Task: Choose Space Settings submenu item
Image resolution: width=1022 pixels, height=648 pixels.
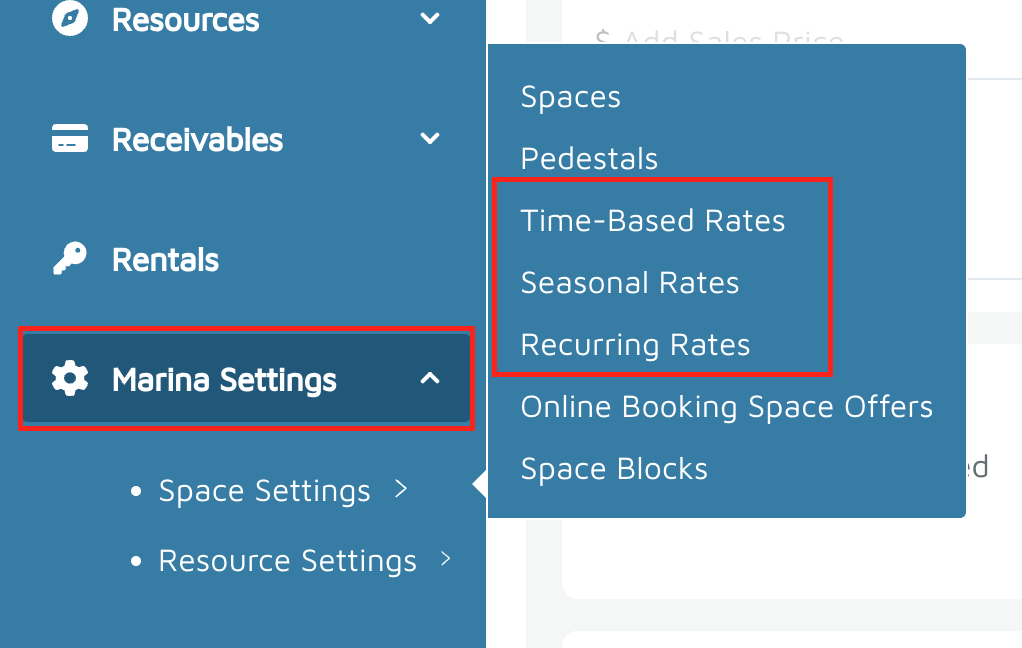Action: pos(265,490)
